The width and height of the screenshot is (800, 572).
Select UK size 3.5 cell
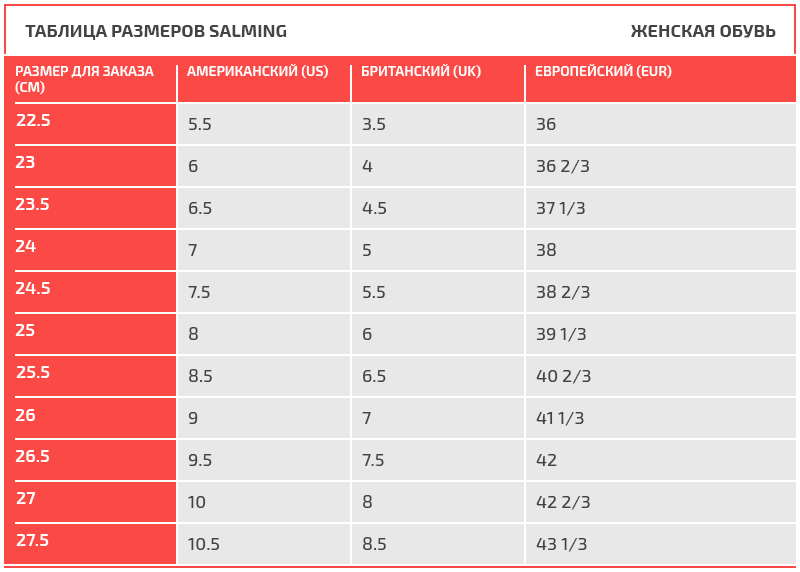pos(374,124)
